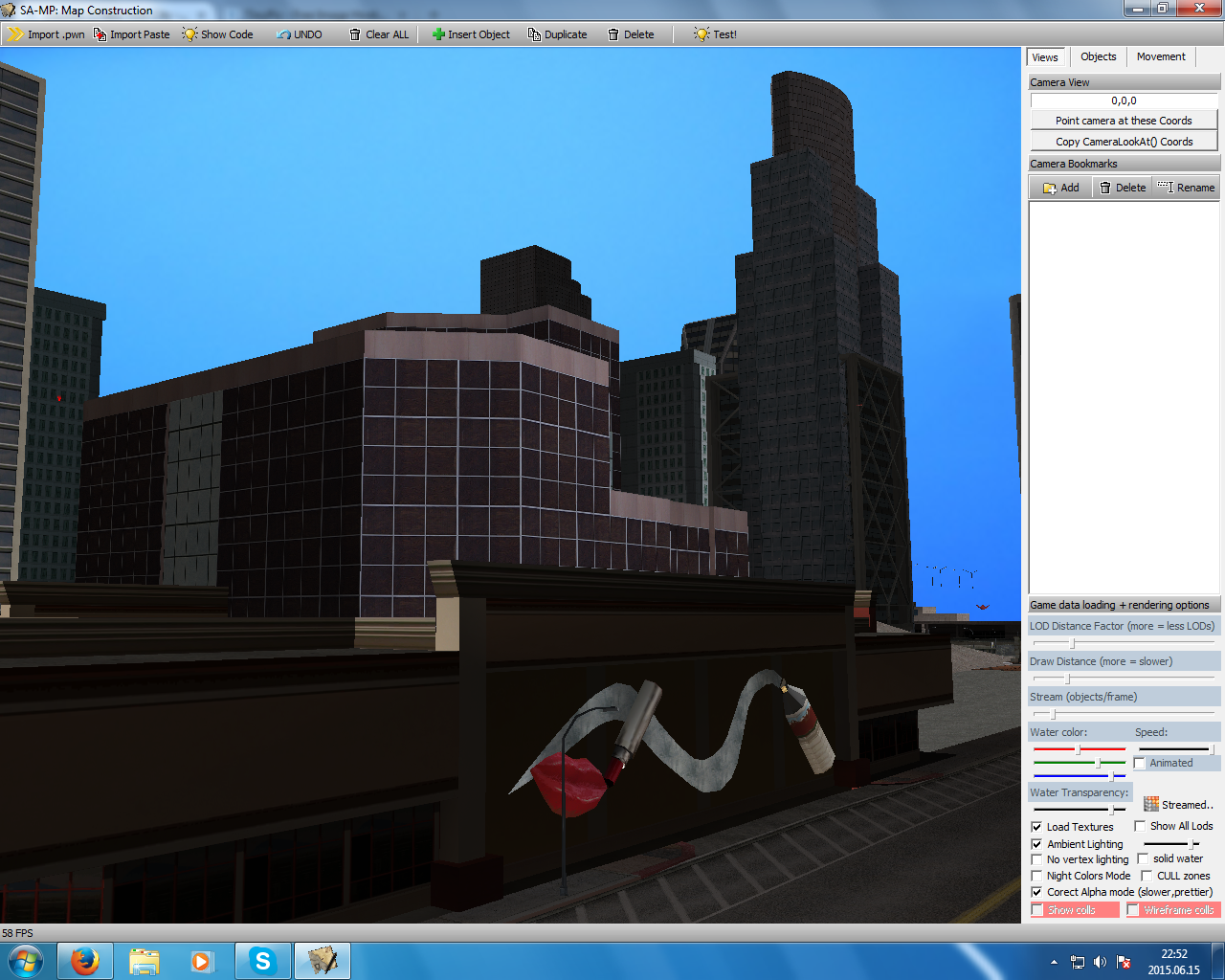The image size is (1225, 980).
Task: Switch to the Objects tab
Action: coord(1099,56)
